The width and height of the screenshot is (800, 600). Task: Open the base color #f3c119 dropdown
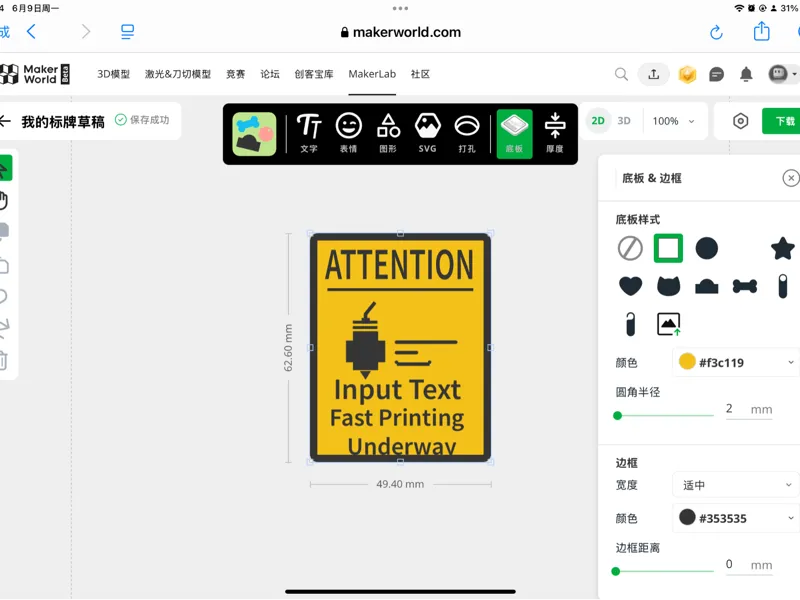pyautogui.click(x=736, y=363)
